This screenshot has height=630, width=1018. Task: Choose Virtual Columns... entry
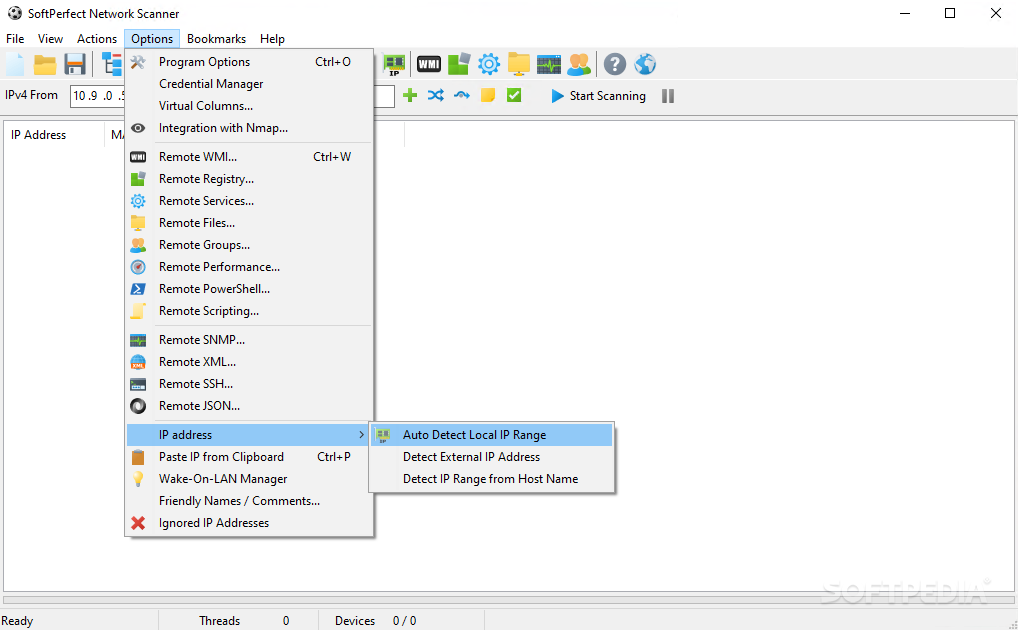[x=250, y=106]
